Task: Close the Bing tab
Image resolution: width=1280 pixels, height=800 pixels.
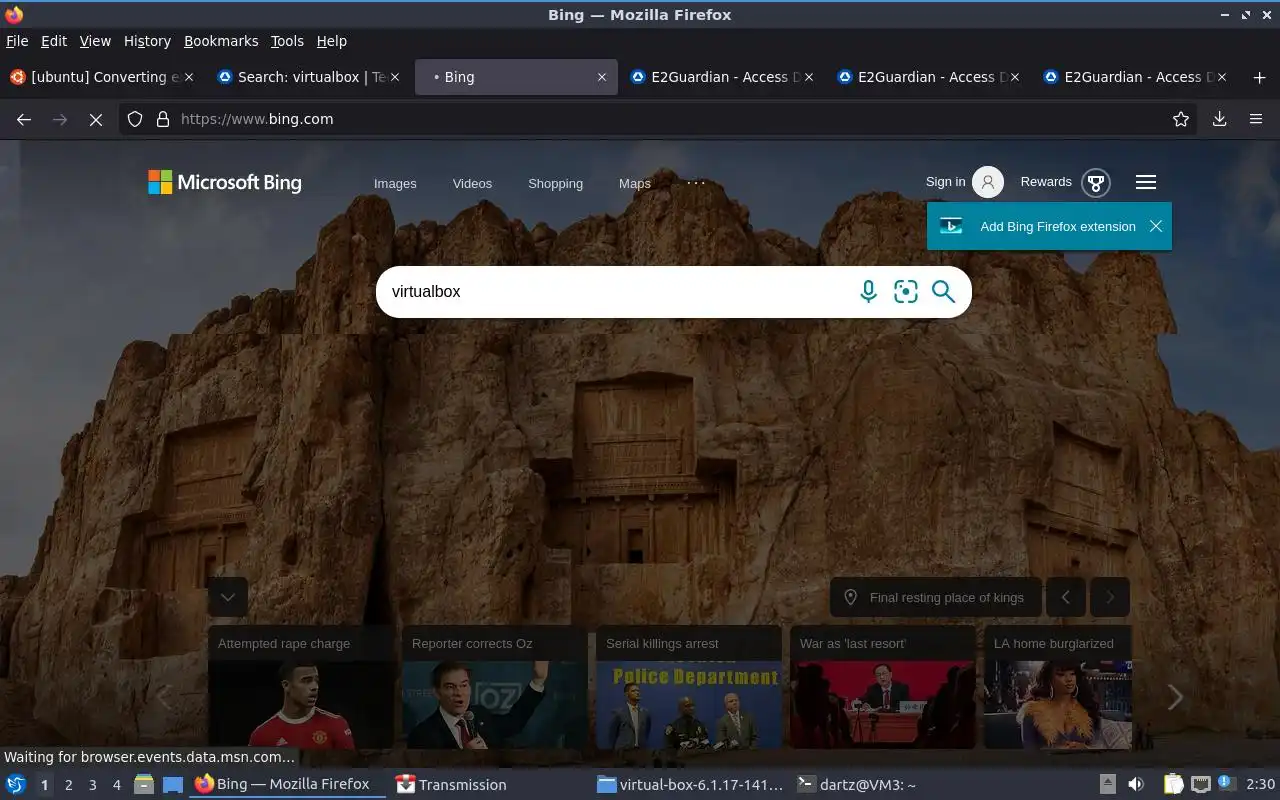Action: 601,77
